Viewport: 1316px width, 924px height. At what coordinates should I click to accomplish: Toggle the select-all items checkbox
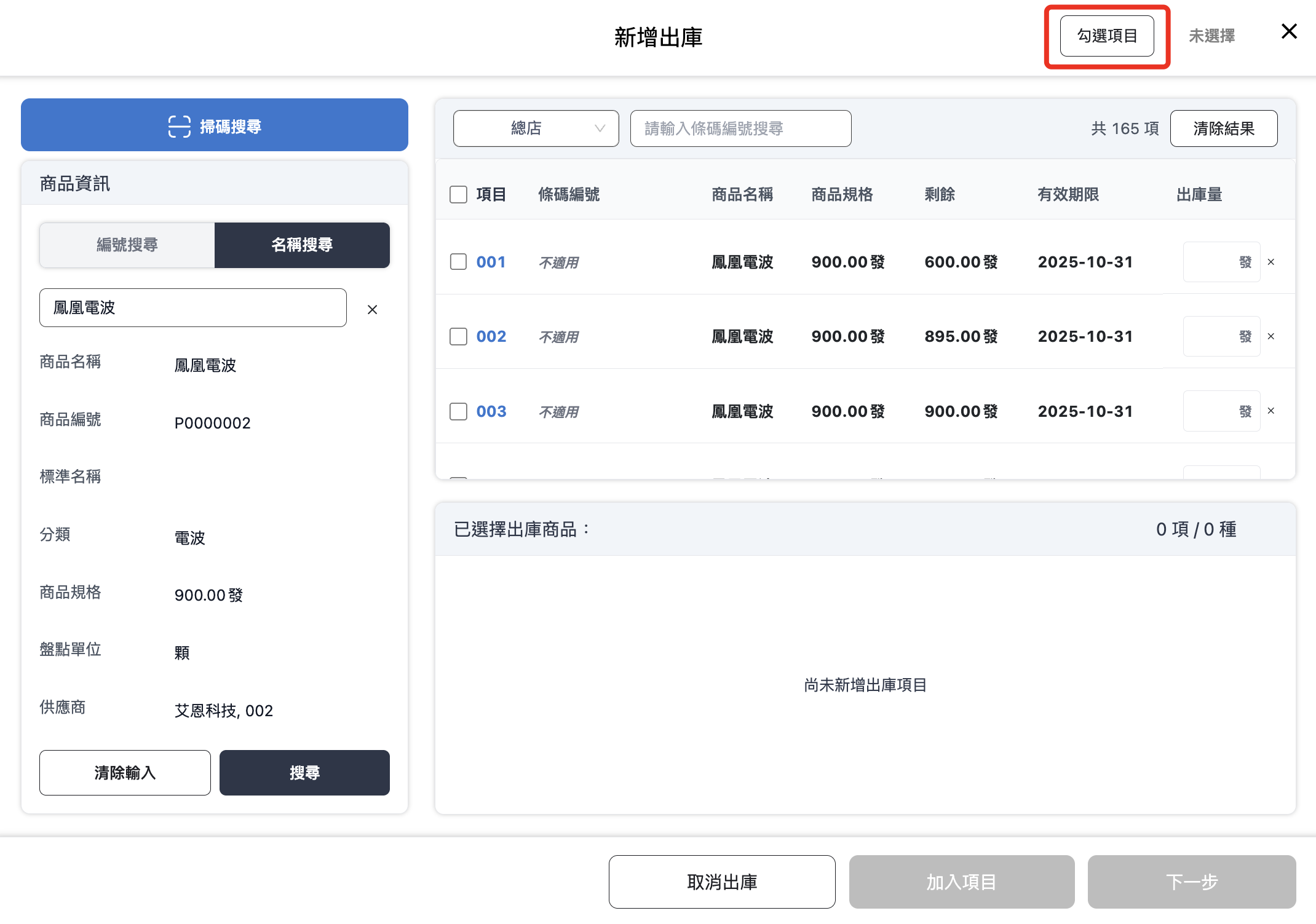coord(458,195)
